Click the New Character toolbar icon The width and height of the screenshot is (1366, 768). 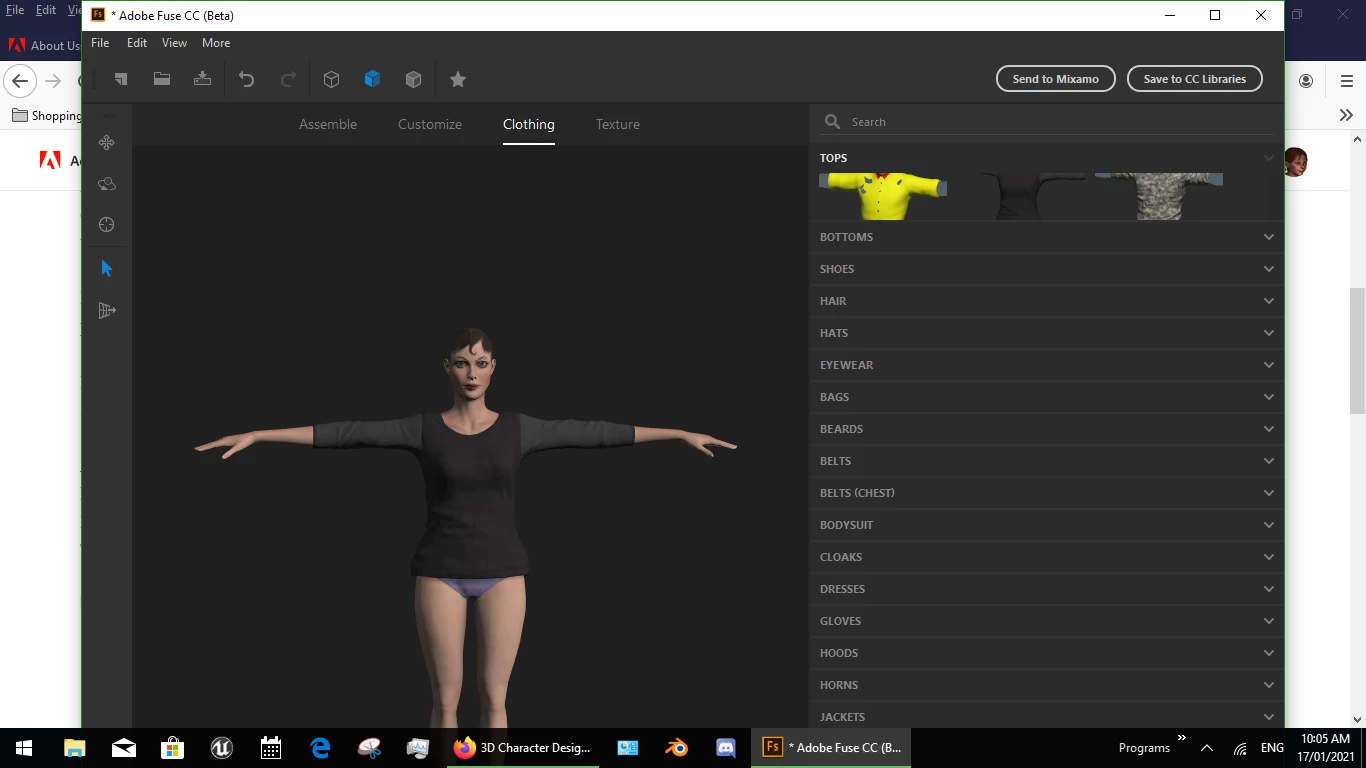pyautogui.click(x=121, y=79)
